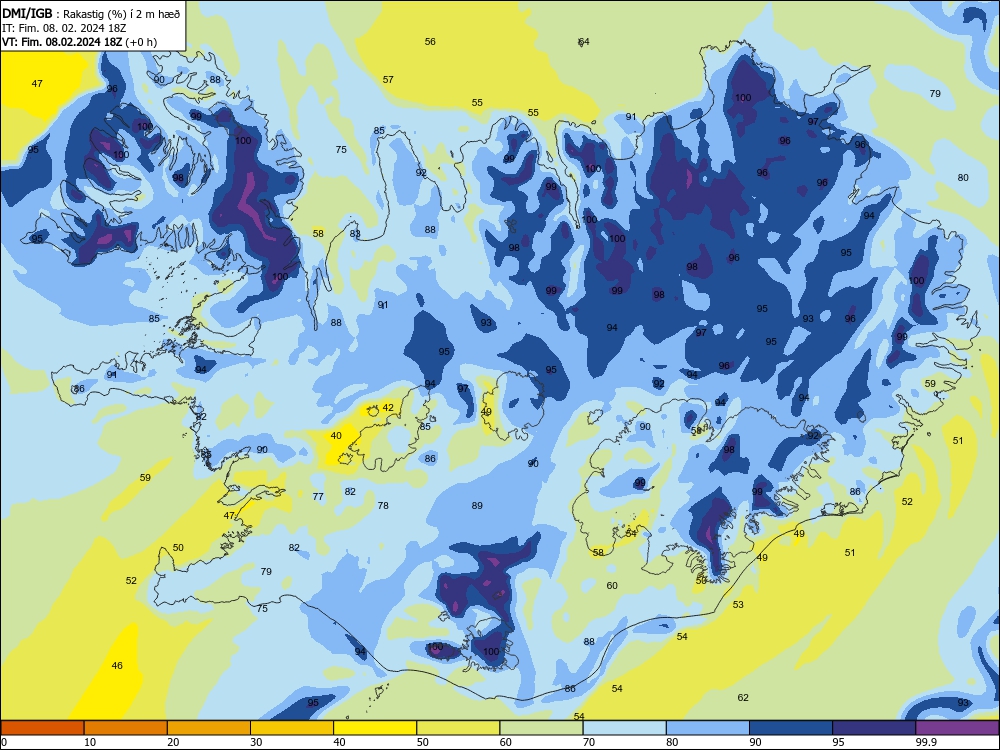Click the light orange 20–30 legend swatch
Viewport: 1000px width, 750px height.
209,728
